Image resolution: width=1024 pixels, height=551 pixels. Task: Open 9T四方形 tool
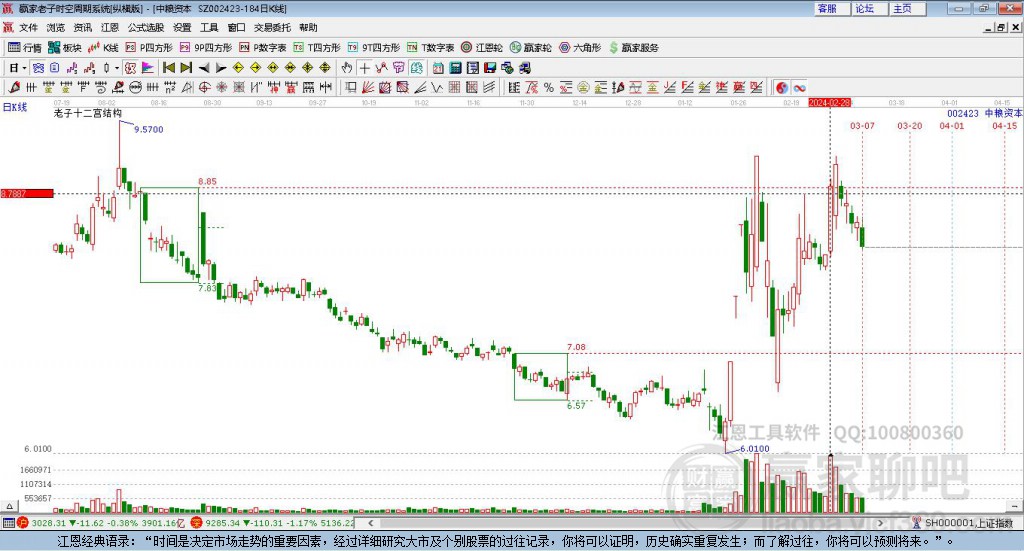(374, 48)
